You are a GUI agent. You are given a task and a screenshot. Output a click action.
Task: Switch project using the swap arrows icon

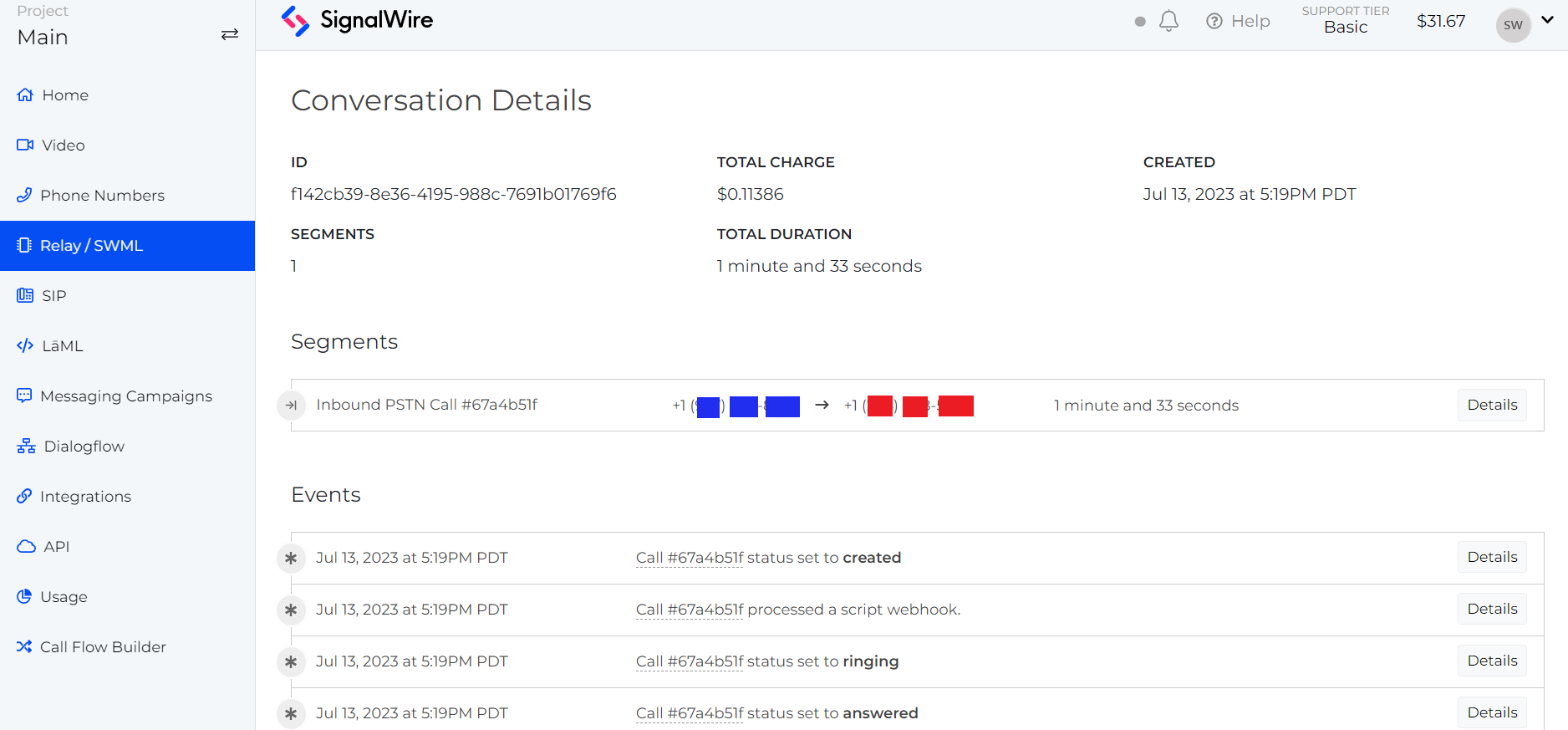click(x=229, y=34)
